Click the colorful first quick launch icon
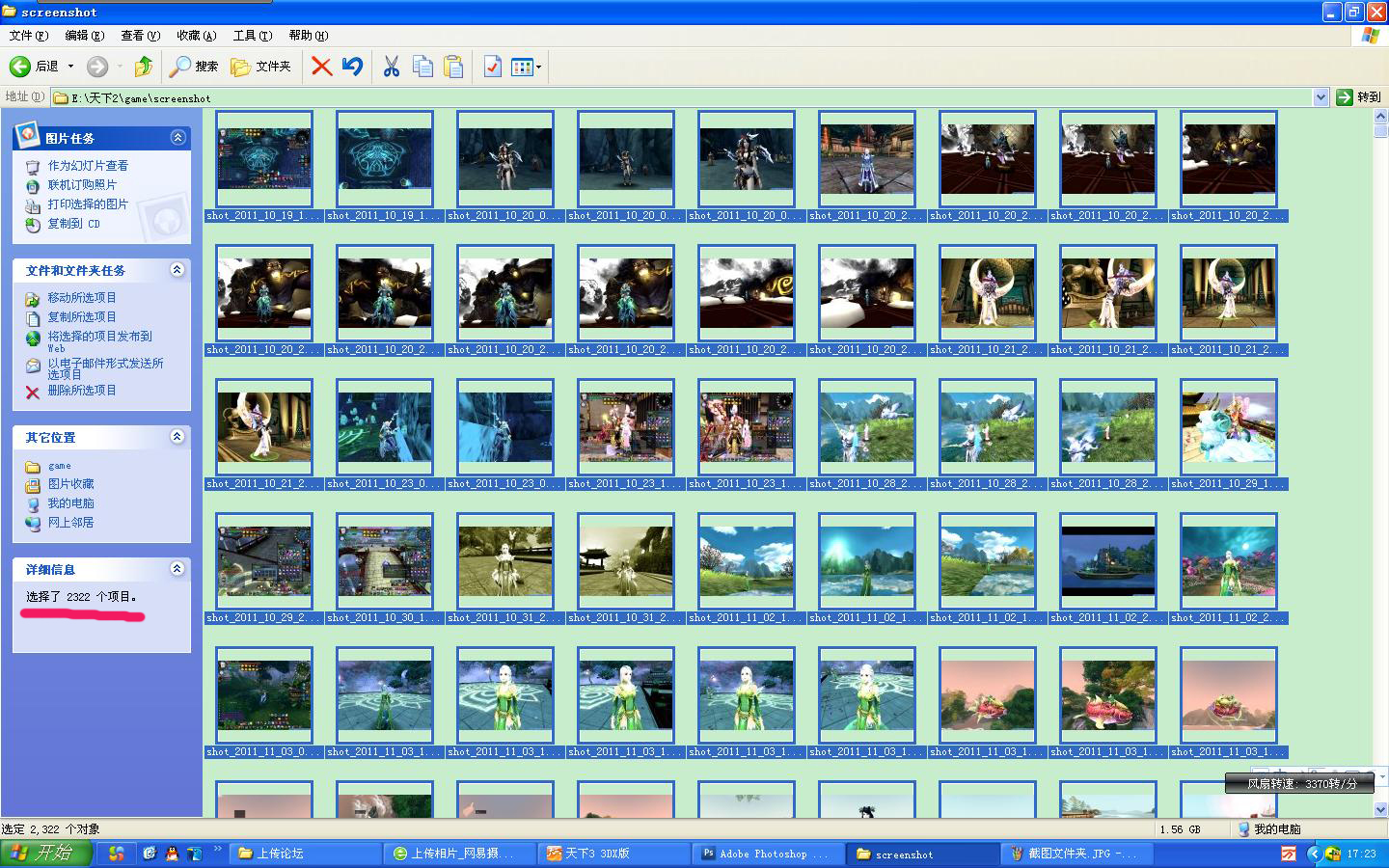The width and height of the screenshot is (1389, 868). (117, 854)
